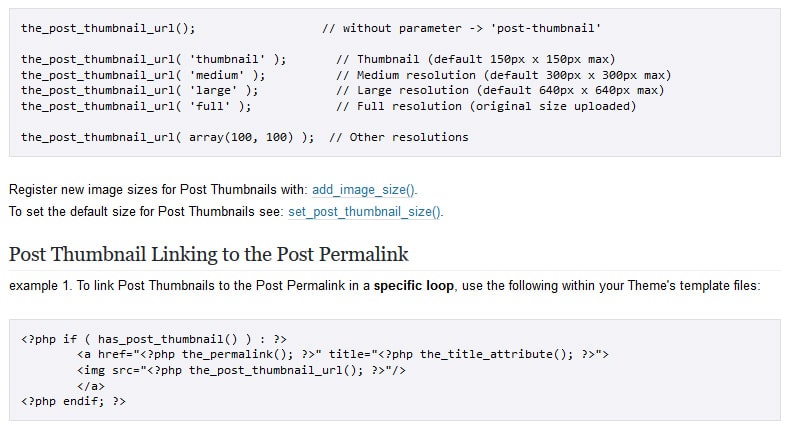Click the "// without parameter" code comment

click(461, 27)
